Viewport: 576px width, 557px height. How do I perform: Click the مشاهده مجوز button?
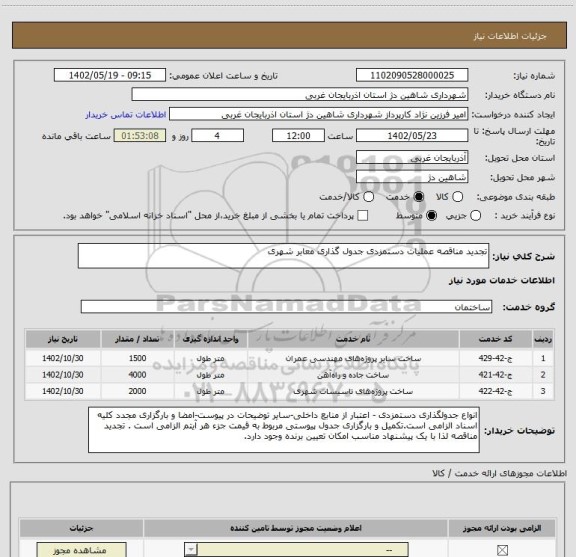82,550
